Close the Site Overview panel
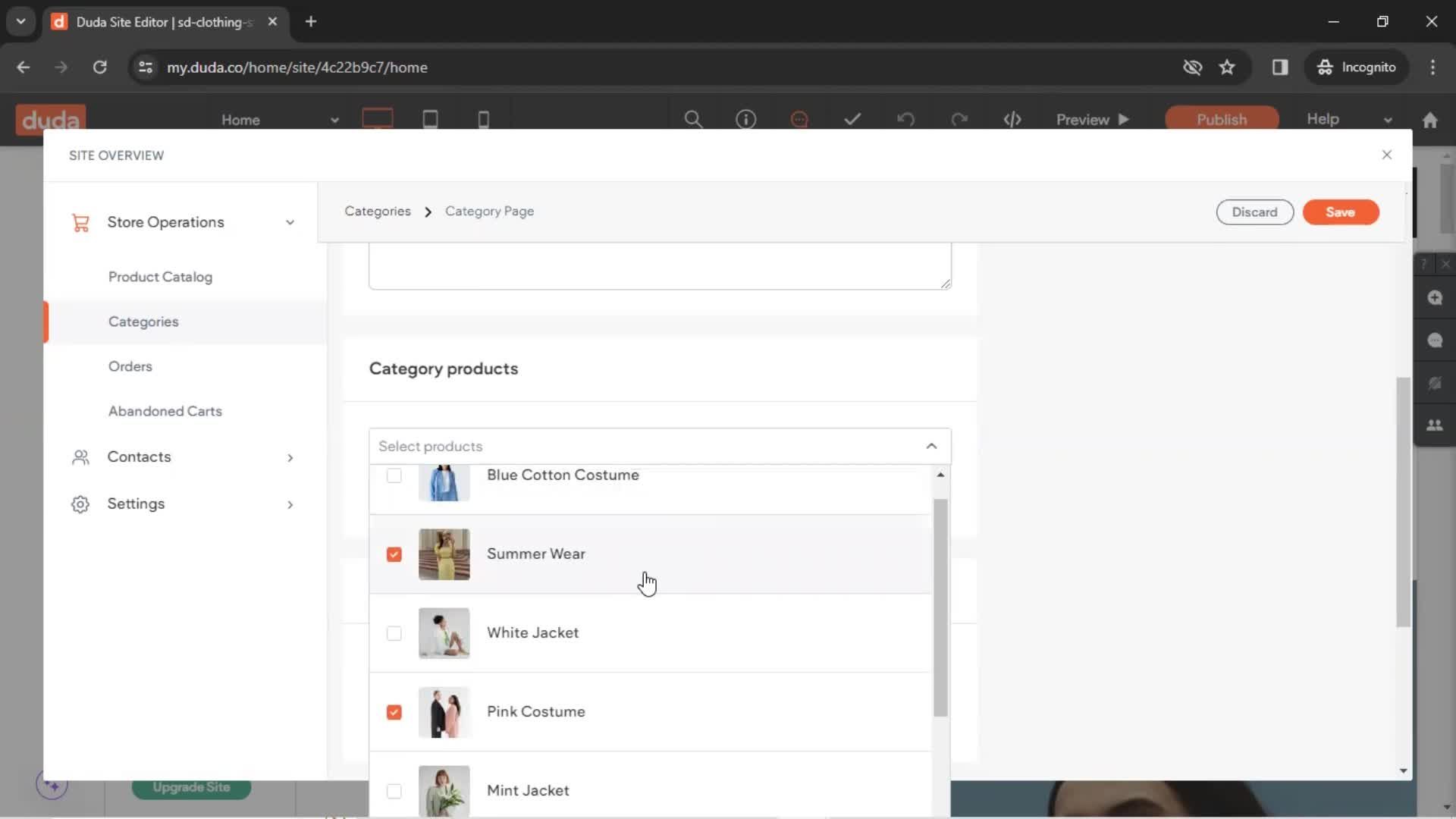The height and width of the screenshot is (819, 1456). (x=1386, y=155)
